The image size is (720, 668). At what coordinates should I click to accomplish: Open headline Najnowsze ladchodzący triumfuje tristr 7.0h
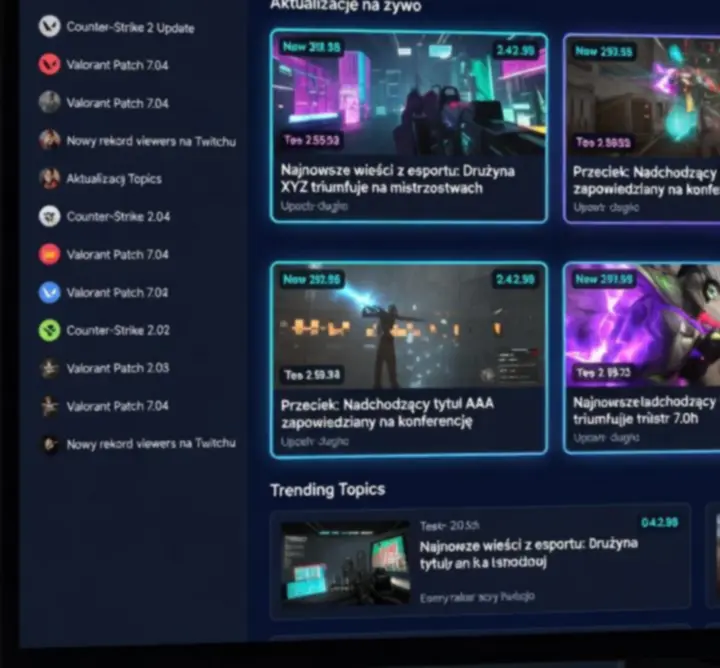[645, 410]
